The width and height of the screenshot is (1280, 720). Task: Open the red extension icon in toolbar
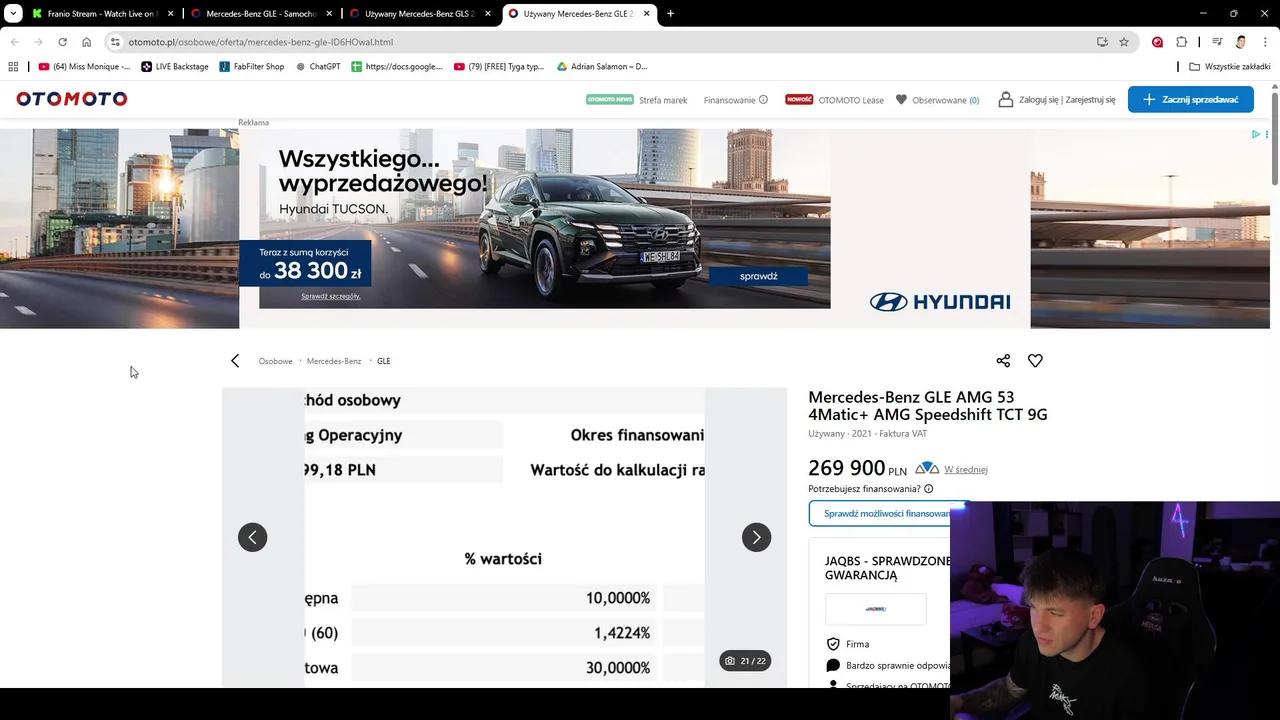[1157, 42]
